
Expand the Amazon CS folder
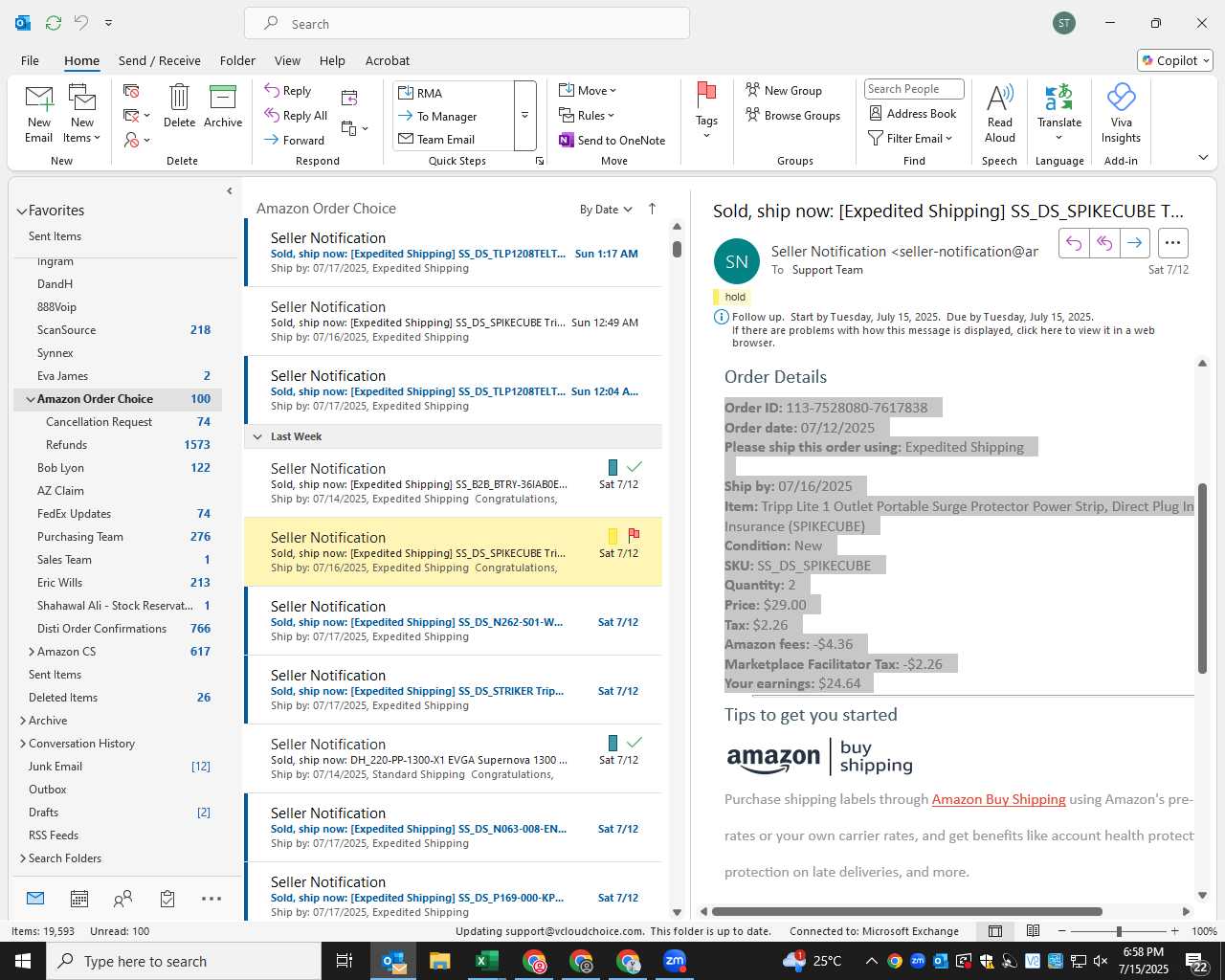pyautogui.click(x=32, y=652)
